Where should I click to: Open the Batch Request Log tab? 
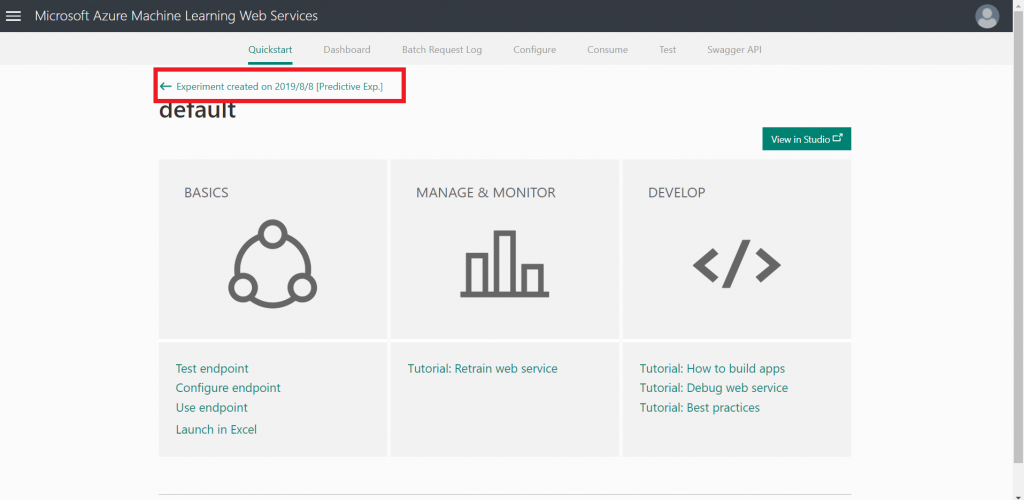click(442, 50)
